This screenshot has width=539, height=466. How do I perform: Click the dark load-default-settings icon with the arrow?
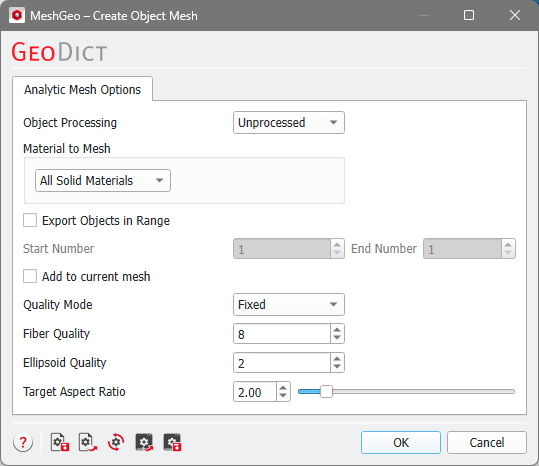[144, 442]
